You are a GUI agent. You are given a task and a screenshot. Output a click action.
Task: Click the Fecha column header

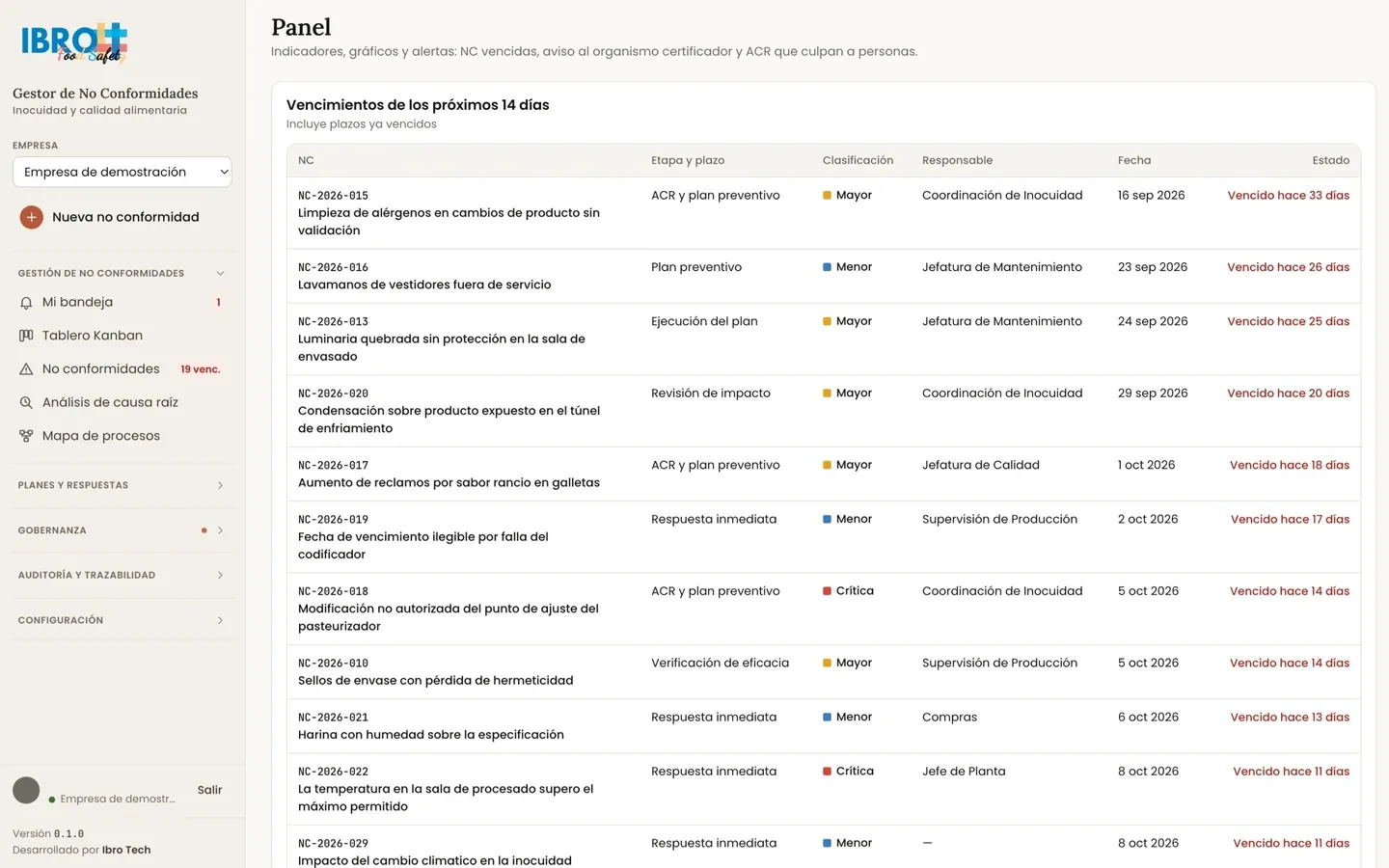(x=1134, y=161)
